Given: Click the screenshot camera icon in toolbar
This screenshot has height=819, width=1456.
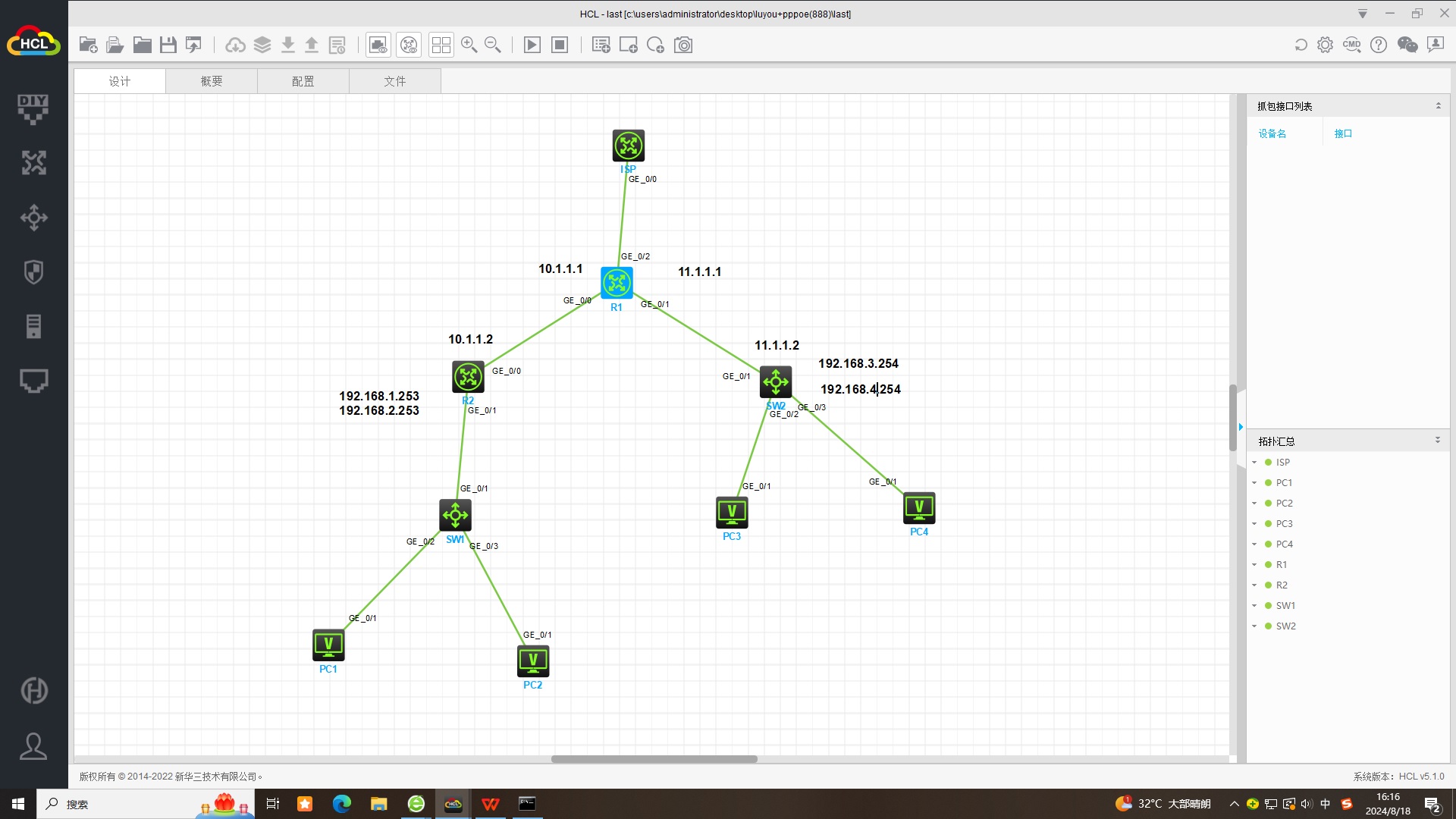Looking at the screenshot, I should click(x=683, y=45).
